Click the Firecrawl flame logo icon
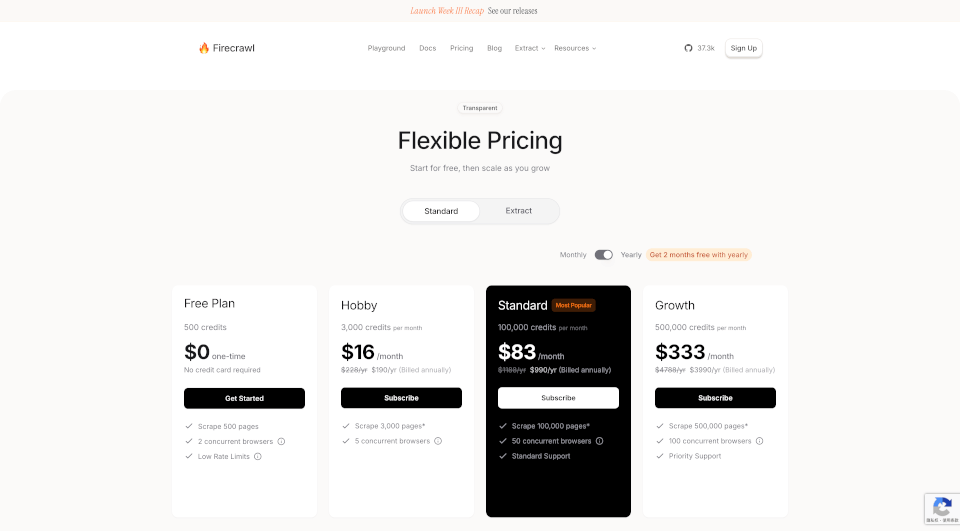 point(204,48)
